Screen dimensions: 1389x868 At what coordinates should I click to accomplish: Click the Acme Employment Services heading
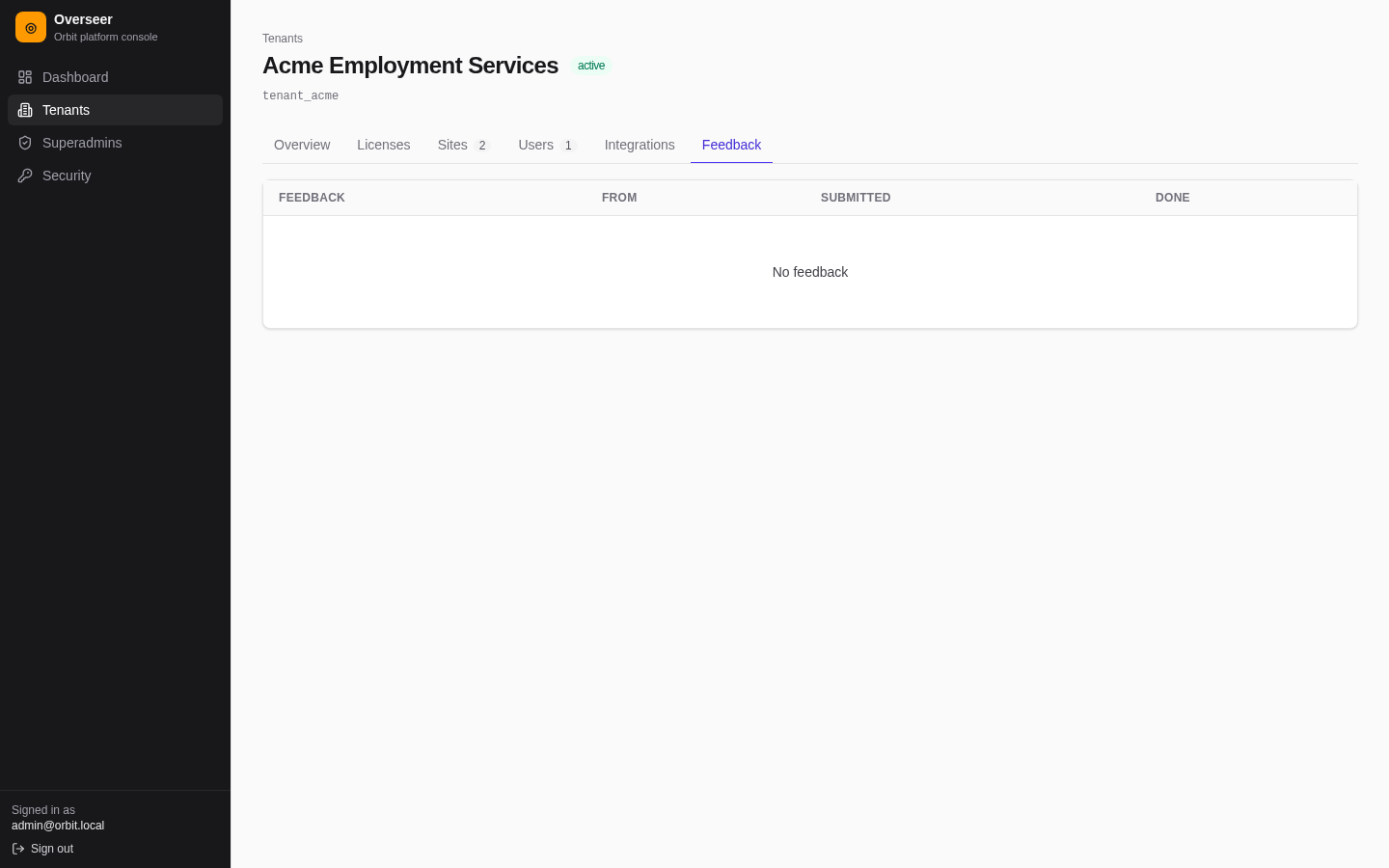coord(410,66)
